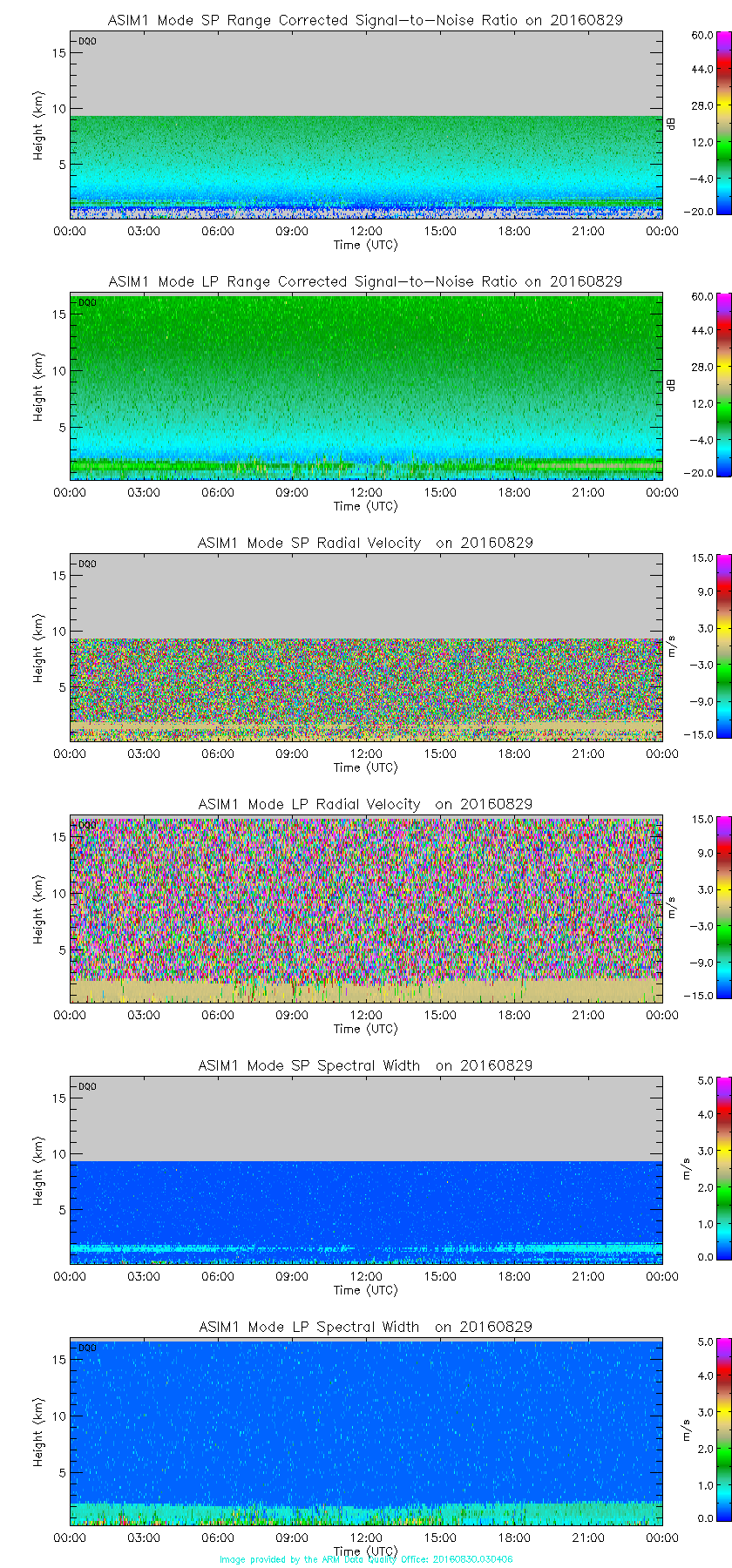This screenshot has height=1568, width=732.
Task: Click 12:00 tick under the LP Radial Velocity plot
Action: 366,1015
